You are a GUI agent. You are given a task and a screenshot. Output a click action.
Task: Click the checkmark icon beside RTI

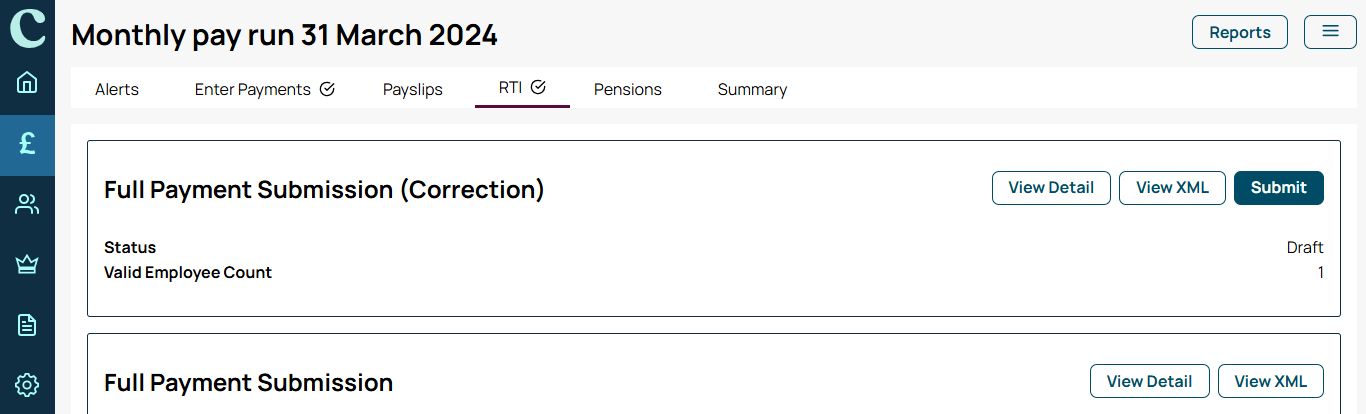538,87
